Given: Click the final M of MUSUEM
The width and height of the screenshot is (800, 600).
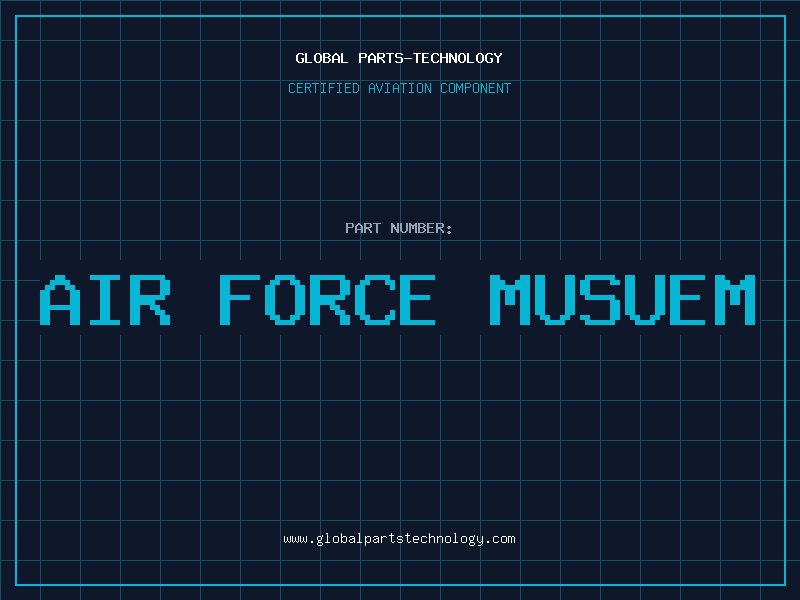Looking at the screenshot, I should (735, 300).
